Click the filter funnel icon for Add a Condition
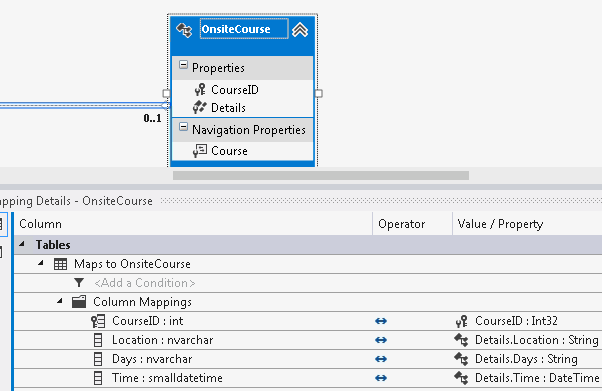Viewport: 602px width, 391px height. point(79,283)
